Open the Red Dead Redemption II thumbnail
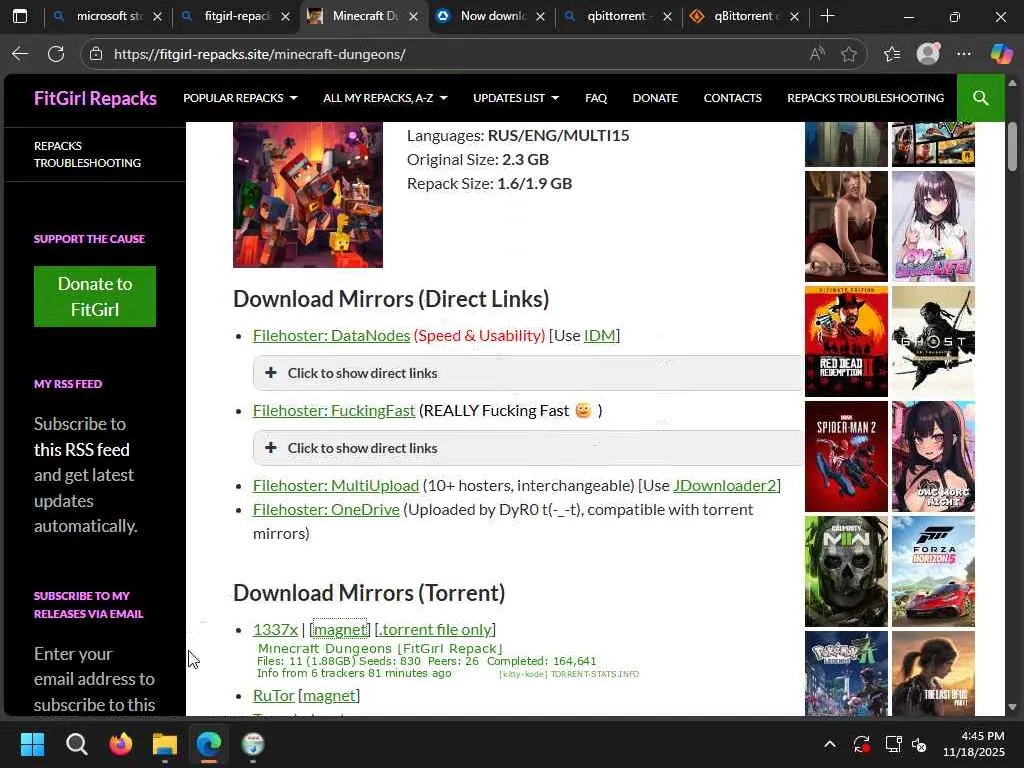 point(846,341)
